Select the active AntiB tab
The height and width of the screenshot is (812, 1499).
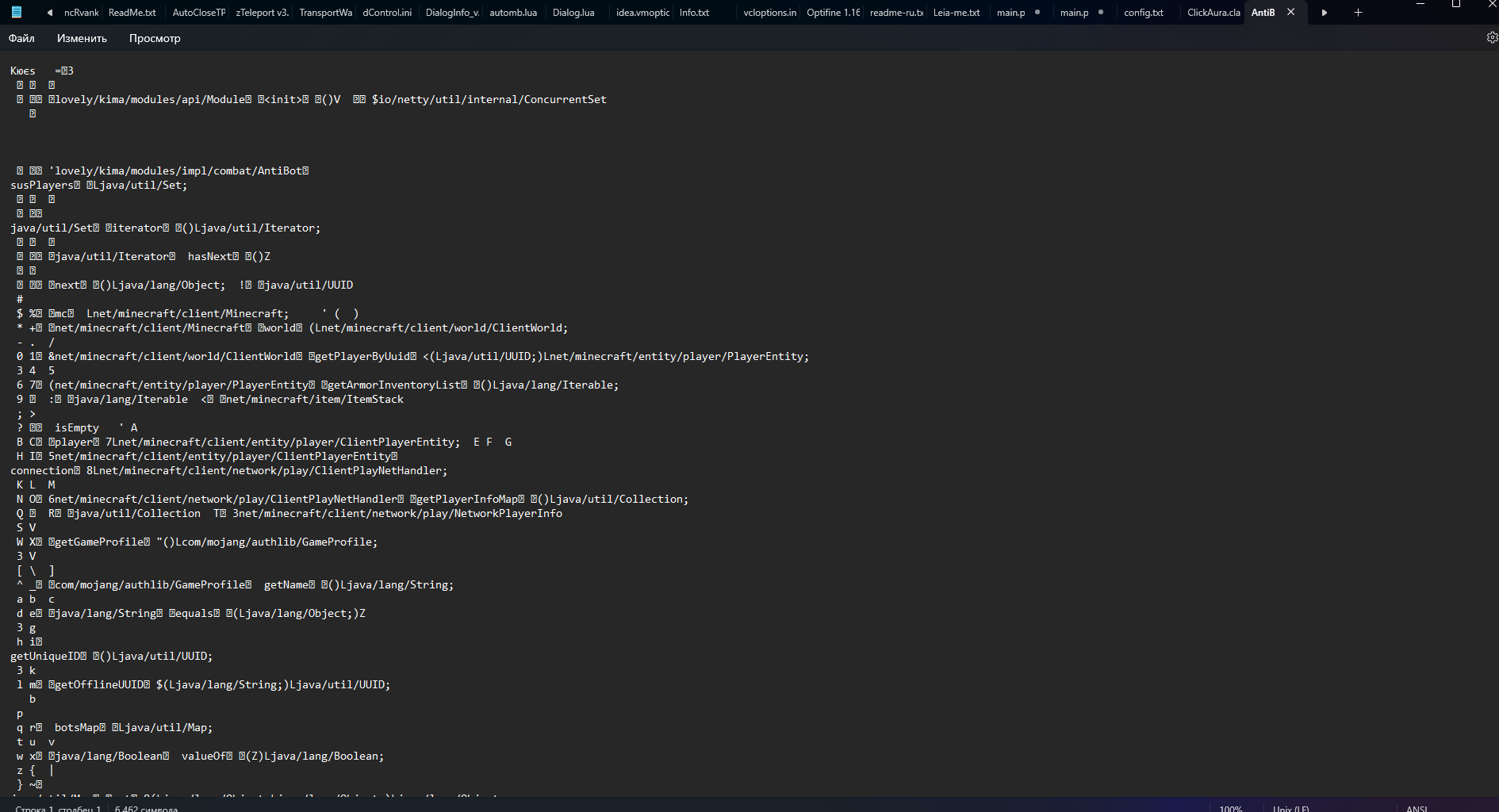click(x=1263, y=13)
